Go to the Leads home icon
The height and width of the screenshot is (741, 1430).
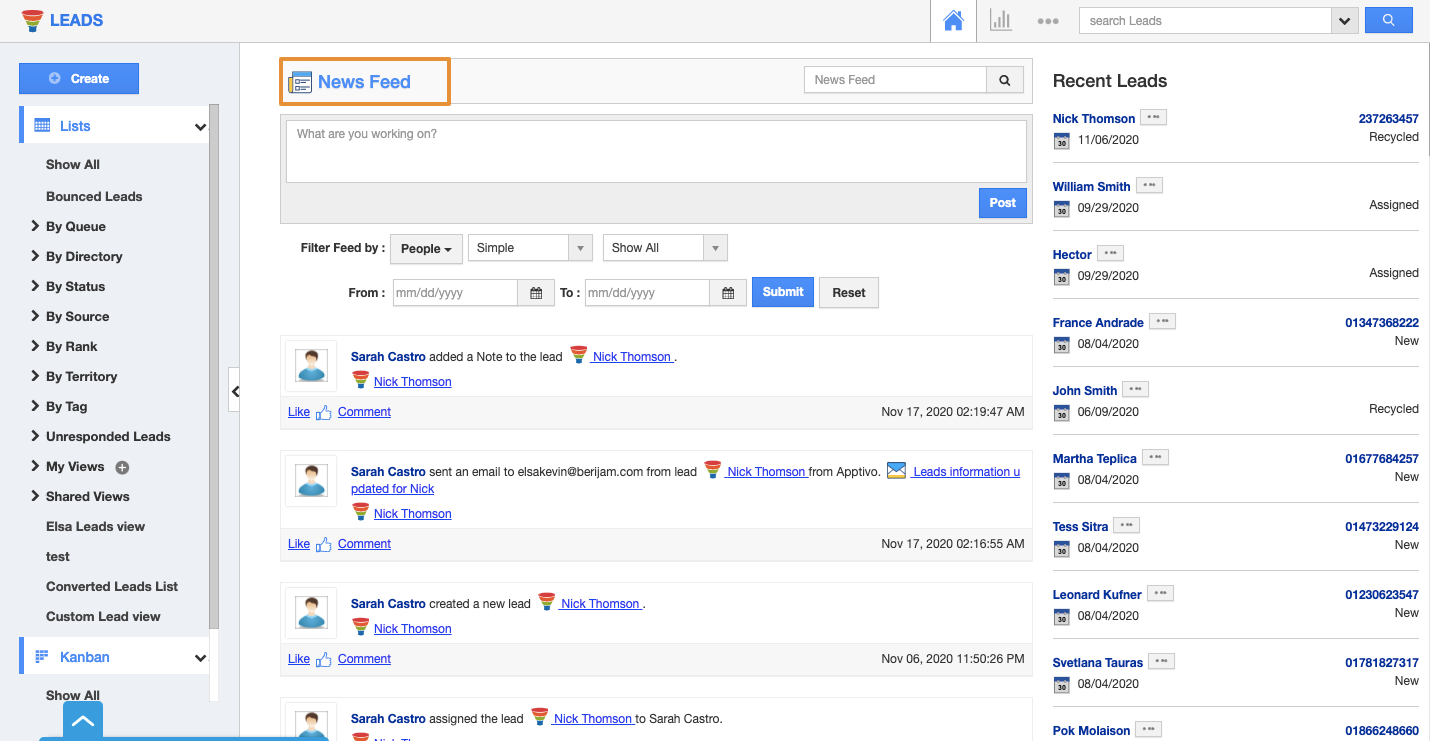pos(953,21)
